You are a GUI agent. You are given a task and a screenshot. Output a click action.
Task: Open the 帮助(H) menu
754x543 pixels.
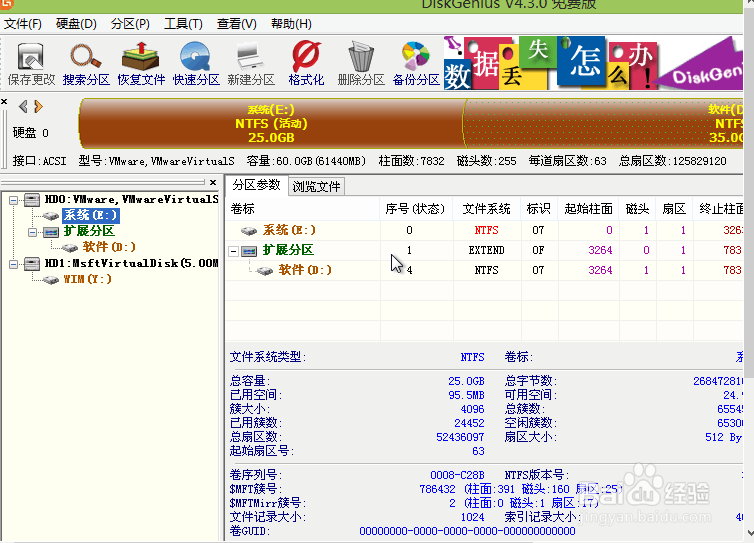click(291, 24)
